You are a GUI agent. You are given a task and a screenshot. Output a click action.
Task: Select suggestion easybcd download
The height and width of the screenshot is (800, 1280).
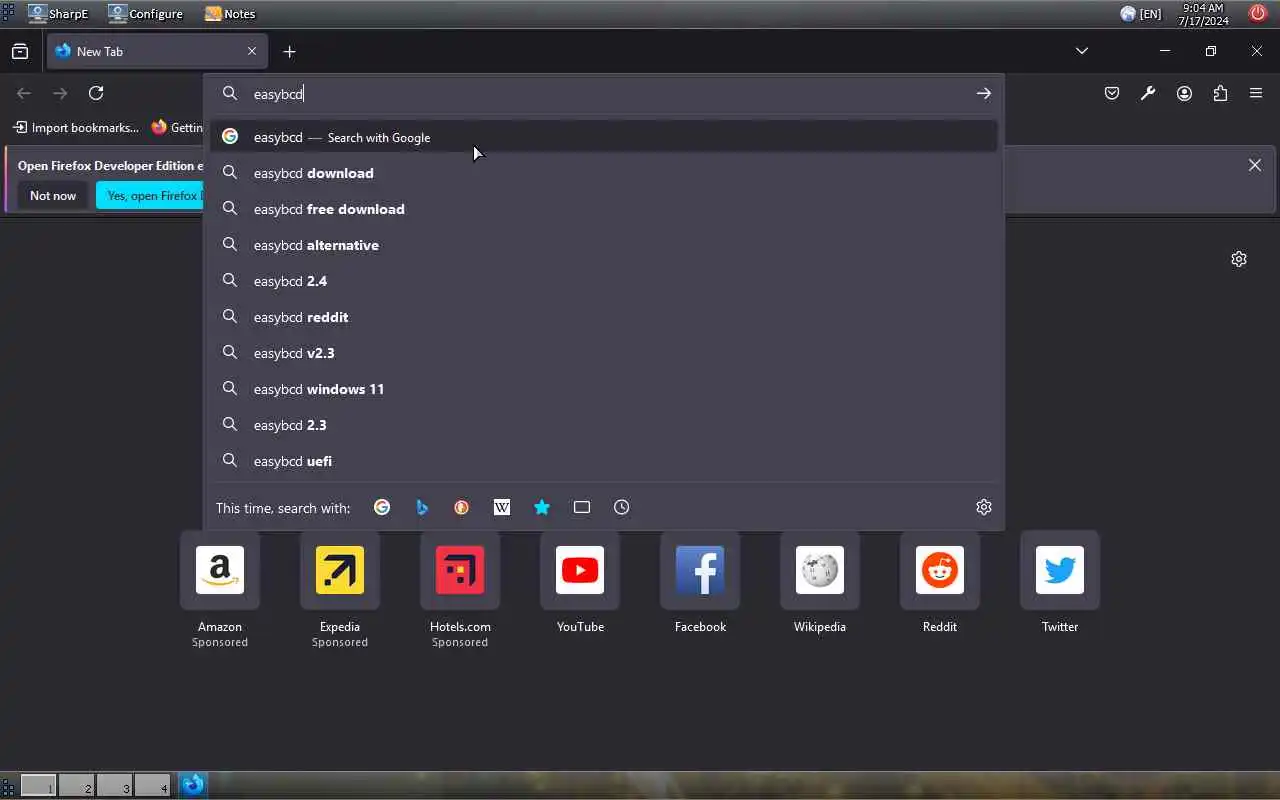coord(604,173)
